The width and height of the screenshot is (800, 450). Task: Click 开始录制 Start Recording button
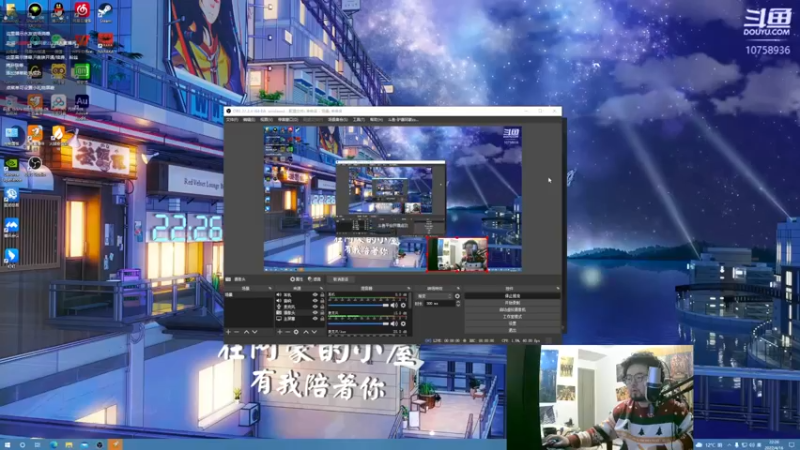512,303
